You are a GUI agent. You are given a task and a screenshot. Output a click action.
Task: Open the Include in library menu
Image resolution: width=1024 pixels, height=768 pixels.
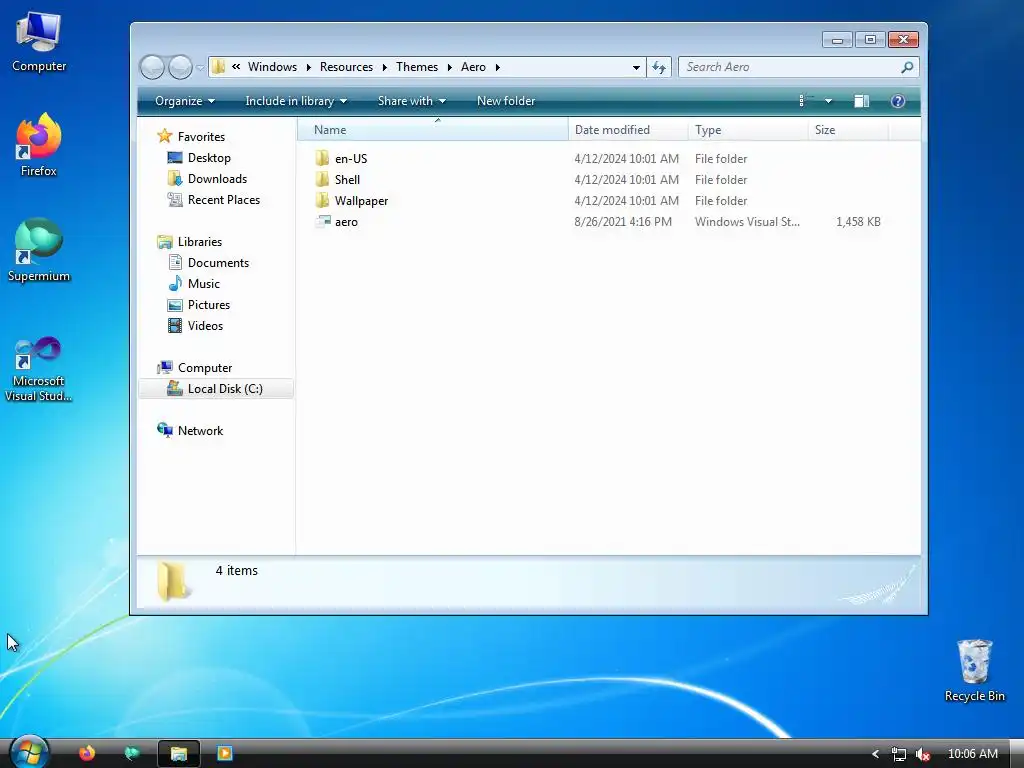click(x=296, y=101)
